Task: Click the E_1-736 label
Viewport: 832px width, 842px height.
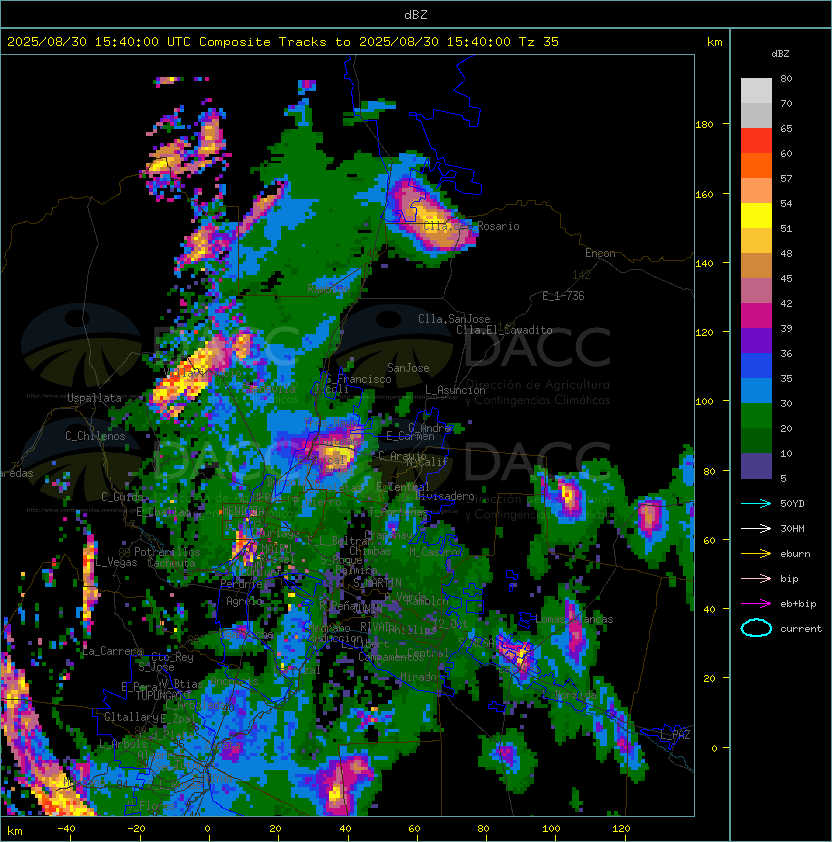Action: (563, 296)
